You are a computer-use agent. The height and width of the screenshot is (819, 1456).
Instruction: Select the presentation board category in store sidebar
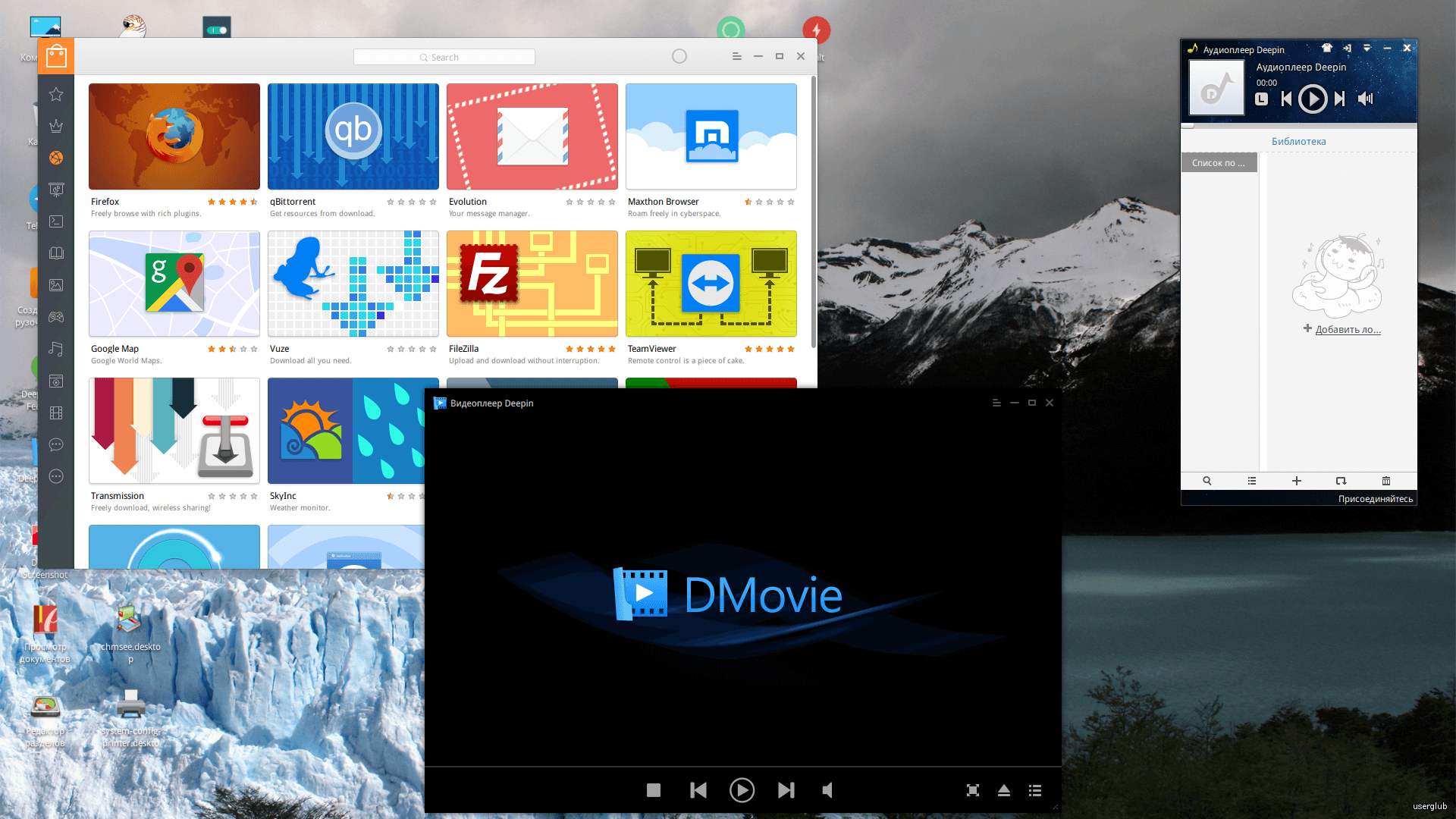click(x=56, y=190)
